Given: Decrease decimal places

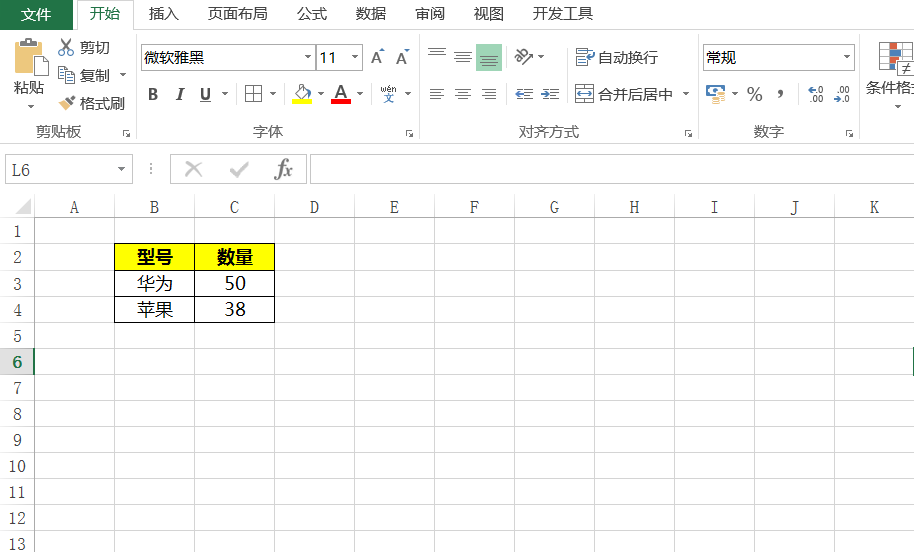Looking at the screenshot, I should pos(842,94).
